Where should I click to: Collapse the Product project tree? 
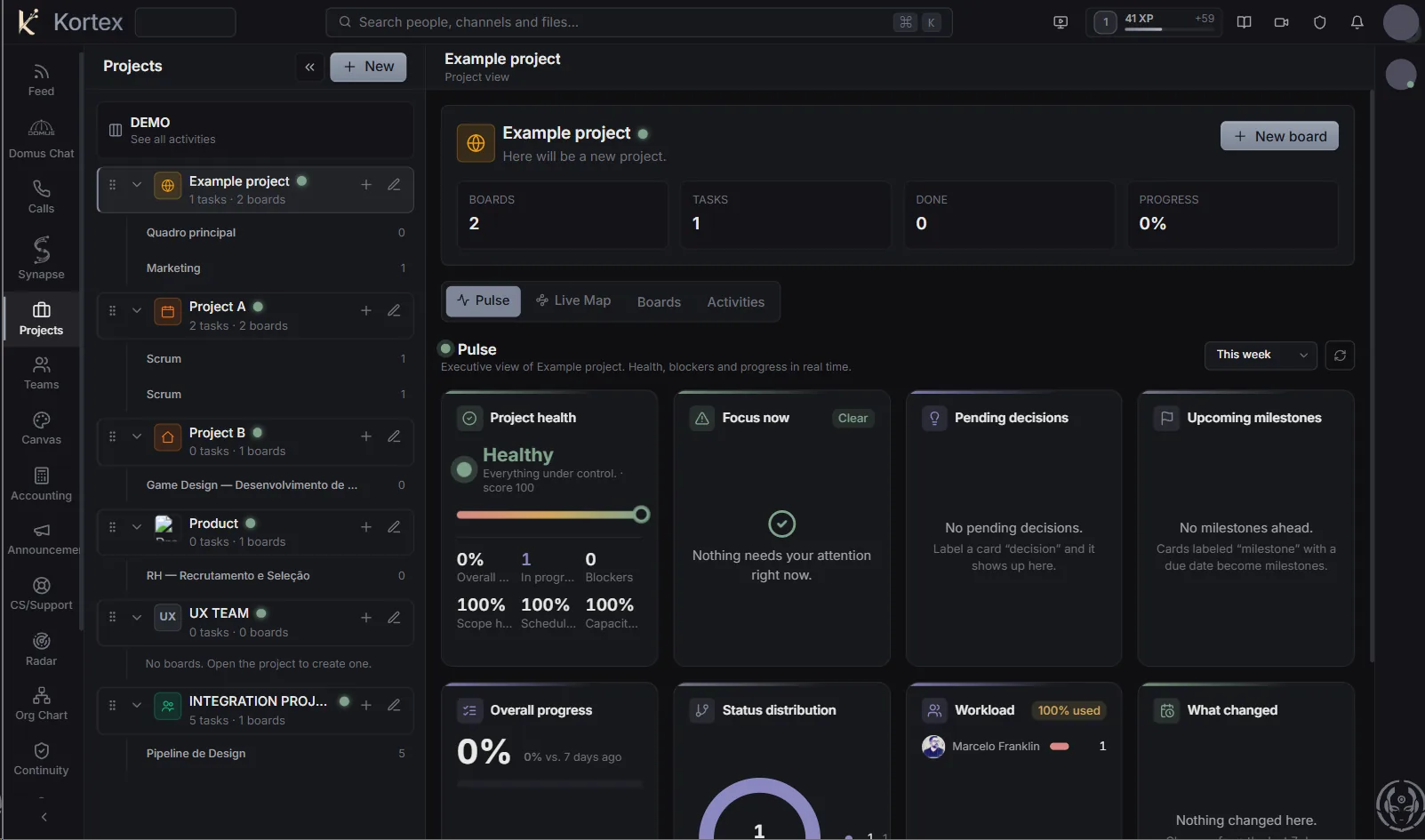tap(137, 527)
